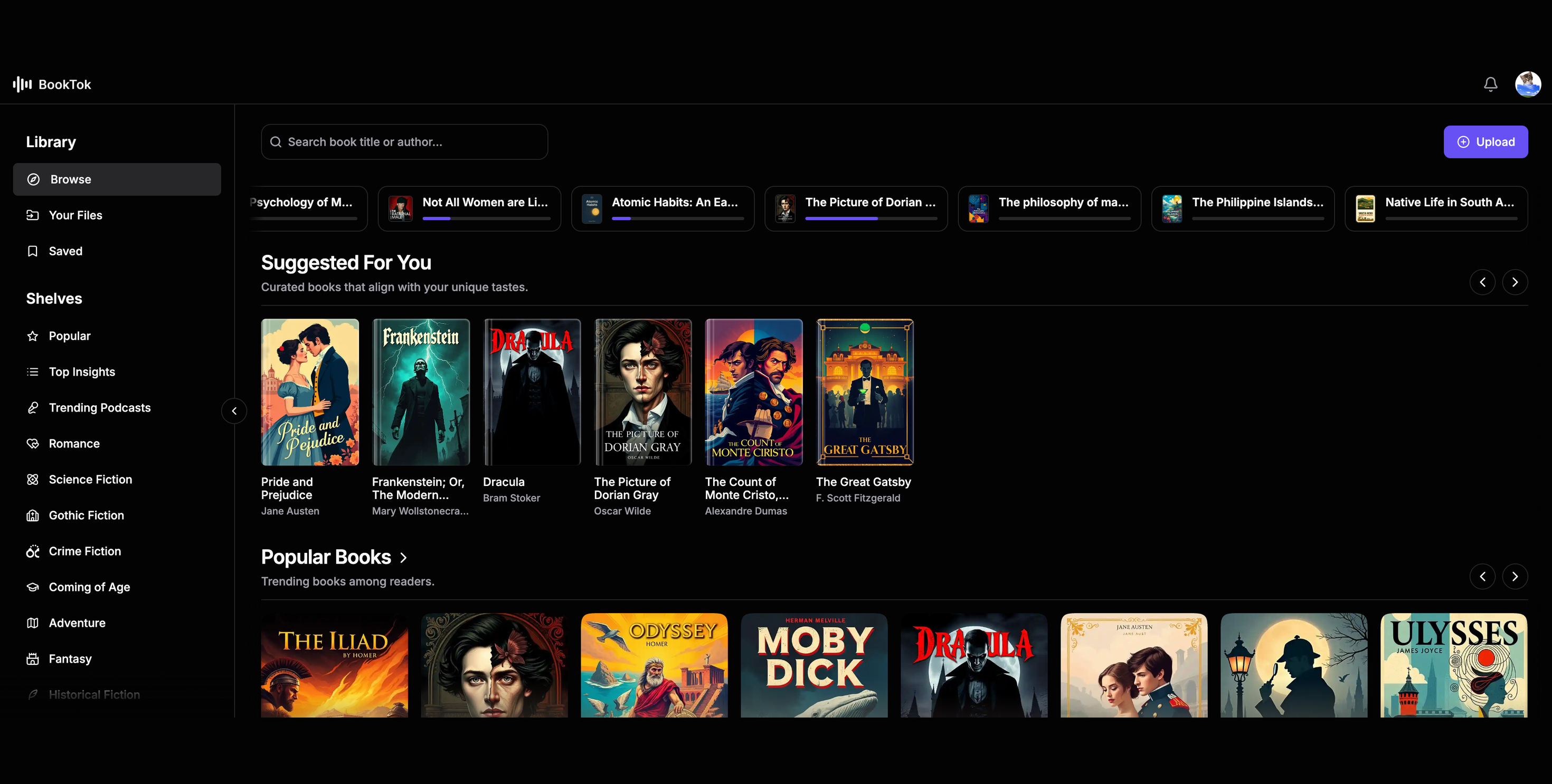Click the Saved bookmark icon

point(33,251)
